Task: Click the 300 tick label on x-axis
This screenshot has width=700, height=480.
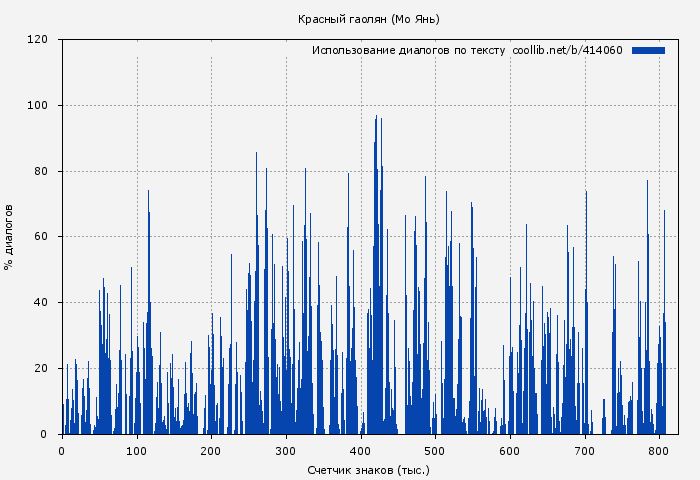Action: coord(286,451)
